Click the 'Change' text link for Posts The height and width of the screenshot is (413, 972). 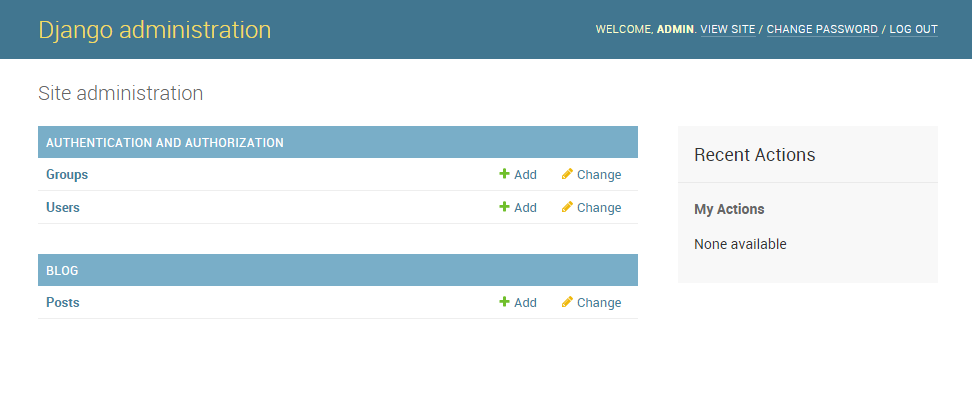point(599,303)
